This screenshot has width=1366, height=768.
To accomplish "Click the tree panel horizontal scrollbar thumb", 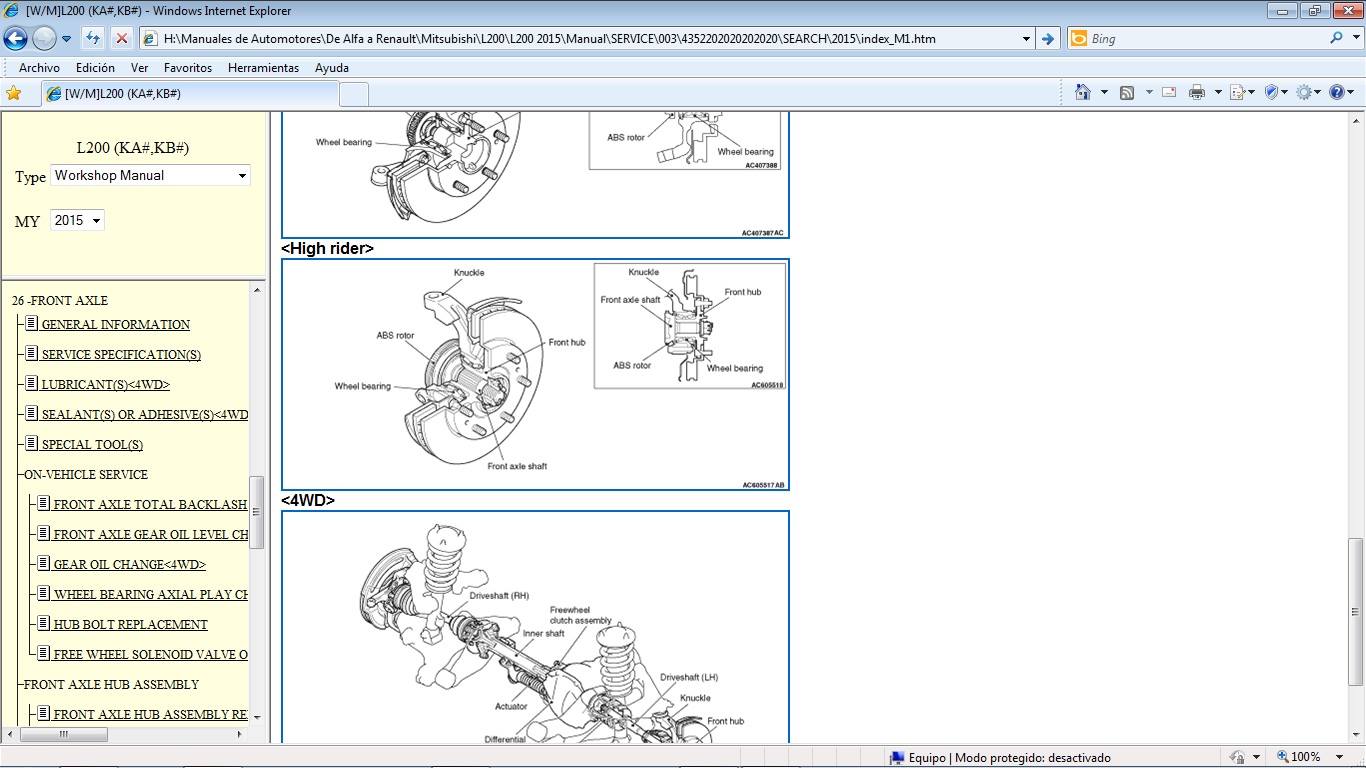I will (64, 734).
